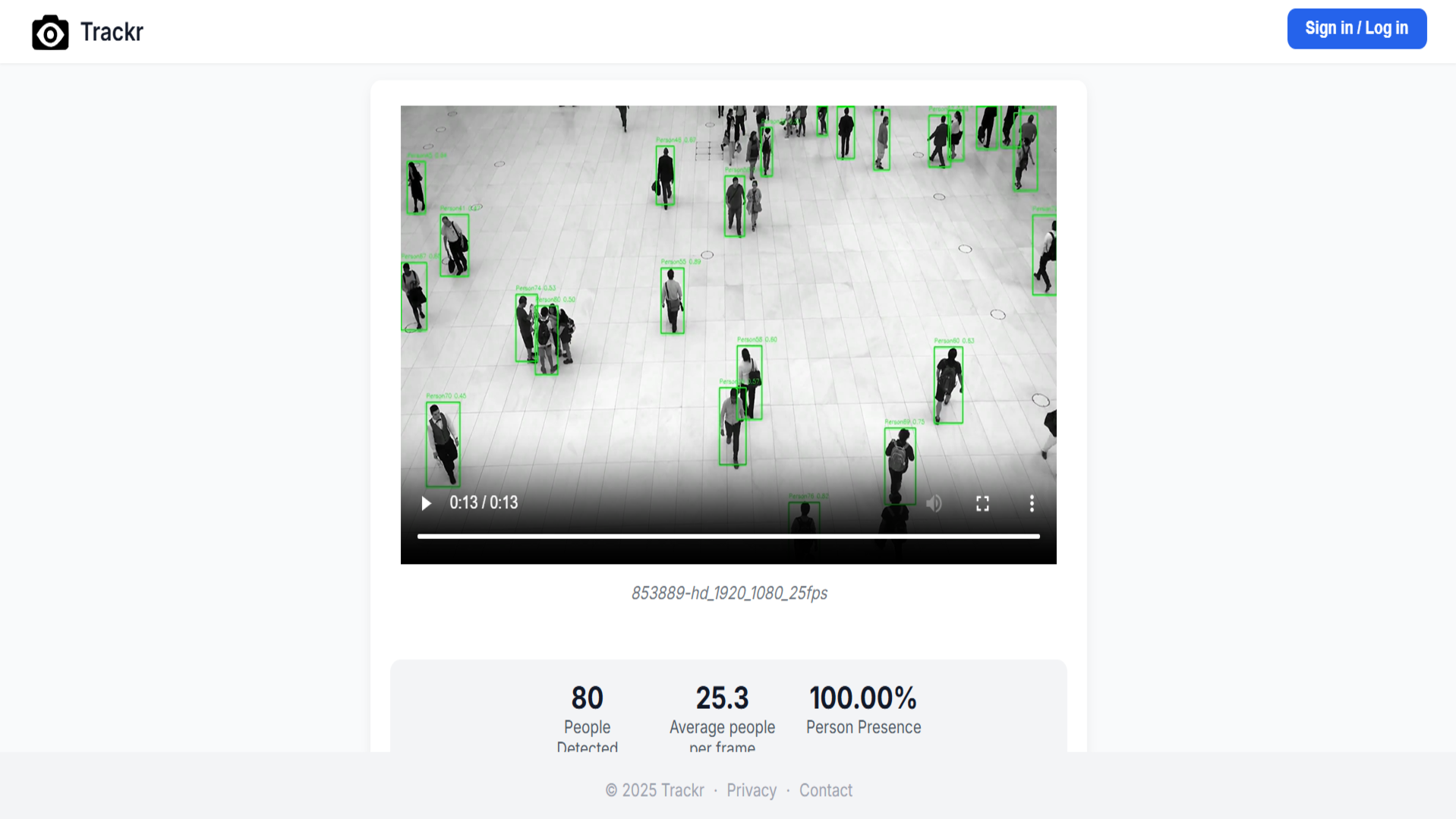Click the video progress bar

[727, 536]
